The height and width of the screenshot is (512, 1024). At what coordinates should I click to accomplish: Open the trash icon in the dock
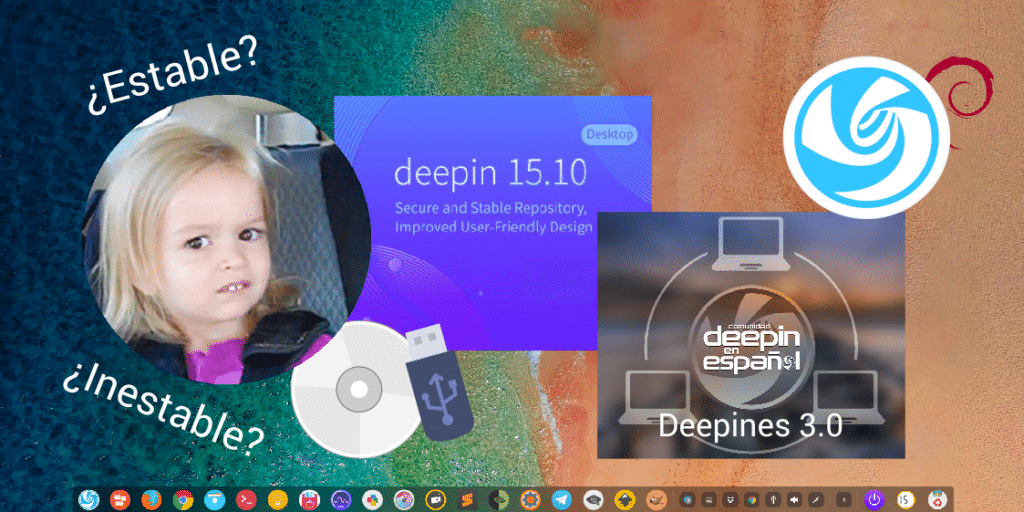click(937, 498)
